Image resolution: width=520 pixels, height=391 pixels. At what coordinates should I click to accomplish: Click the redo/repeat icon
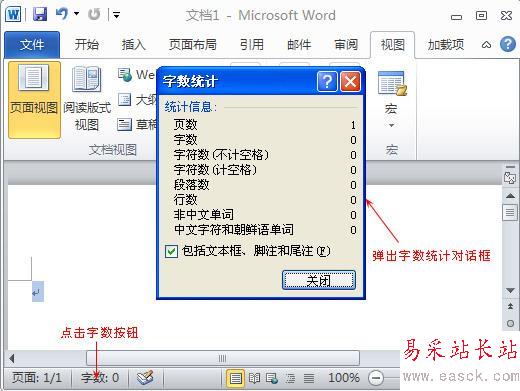pyautogui.click(x=94, y=14)
